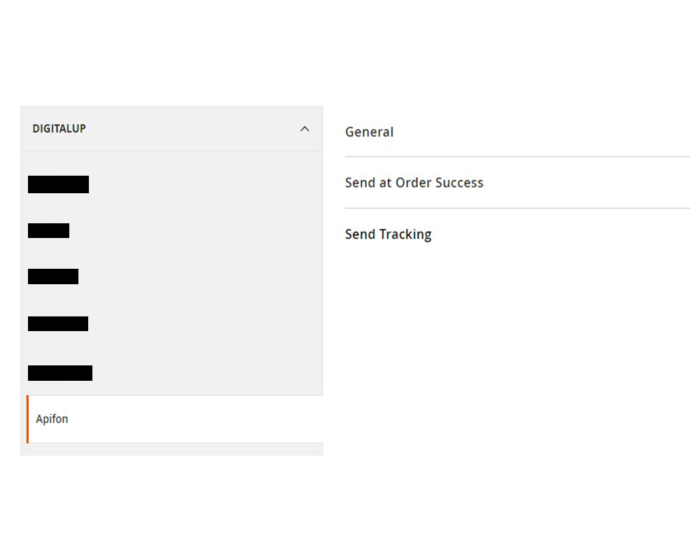
Task: Open the fifth redacted item above Apifon
Action: coord(60,373)
